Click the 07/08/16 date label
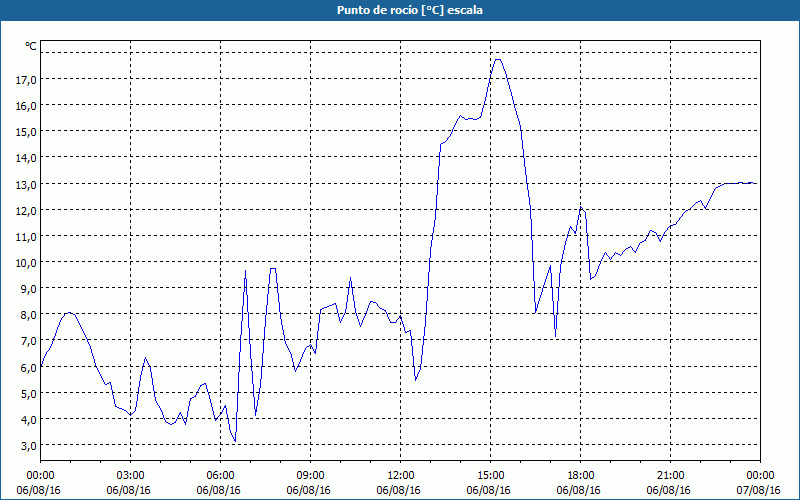The image size is (800, 500). click(759, 490)
